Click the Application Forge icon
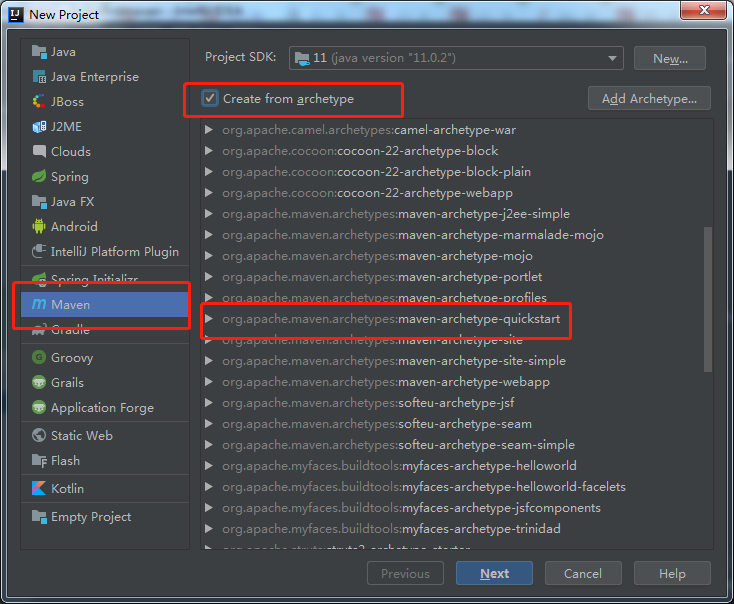This screenshot has height=604, width=734. pyautogui.click(x=39, y=407)
